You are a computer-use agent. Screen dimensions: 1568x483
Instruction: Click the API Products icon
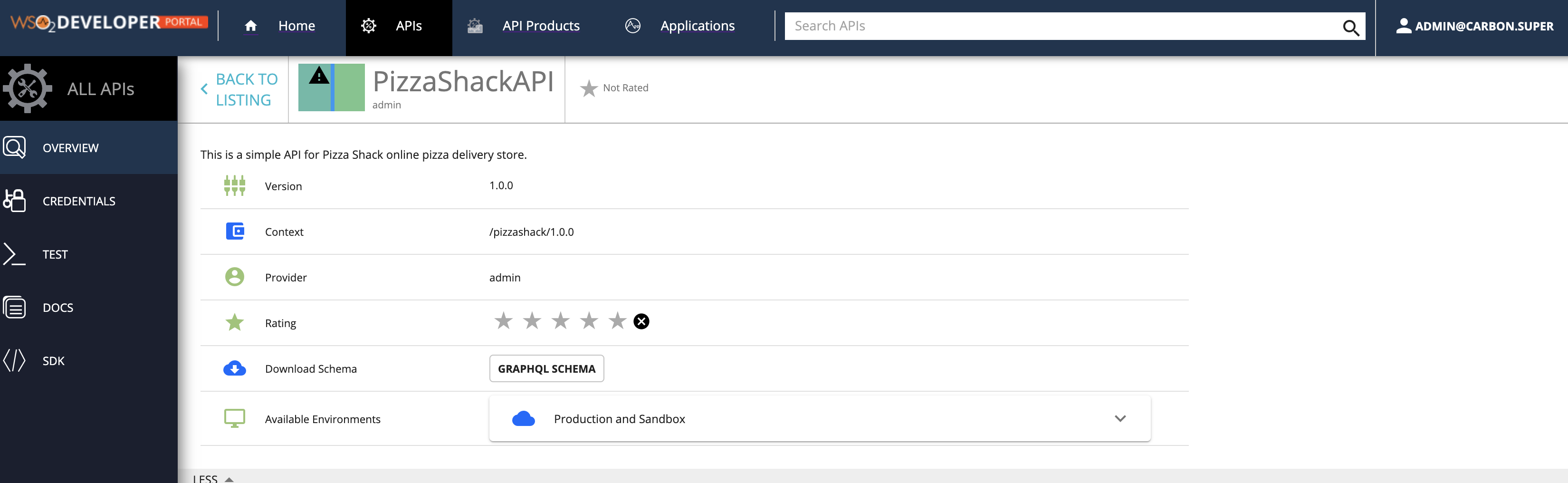(475, 26)
